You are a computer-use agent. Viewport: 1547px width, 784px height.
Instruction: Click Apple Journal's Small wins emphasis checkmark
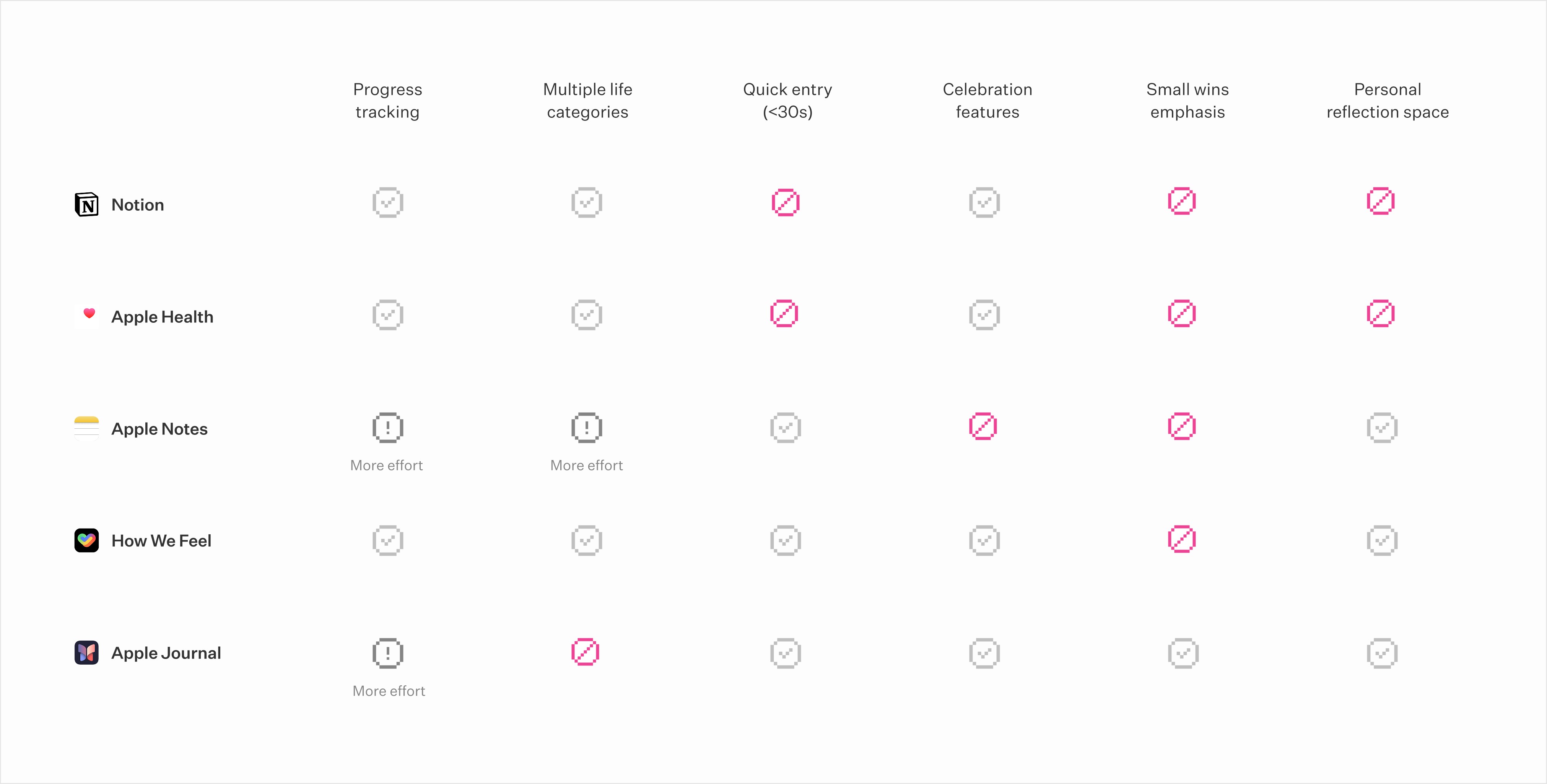1183,653
